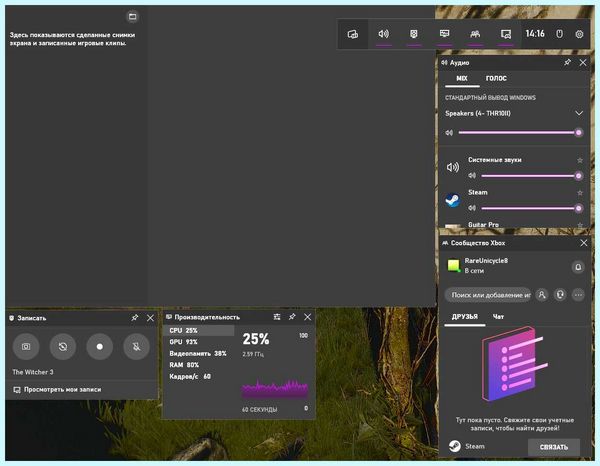Close the Сообщество Xbox widget
The image size is (600, 466).
click(x=584, y=243)
